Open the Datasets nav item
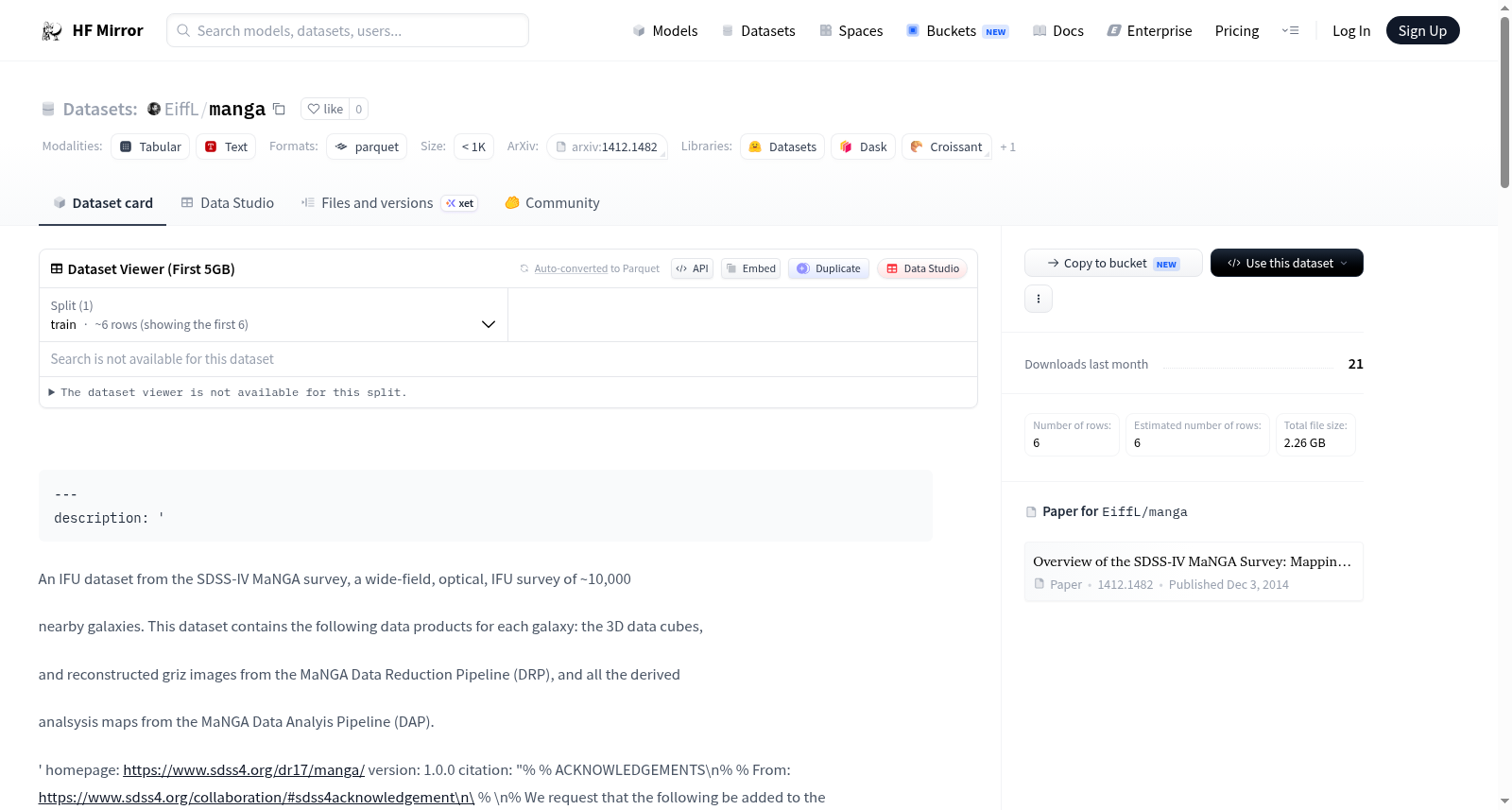The height and width of the screenshot is (810, 1512). tap(759, 30)
